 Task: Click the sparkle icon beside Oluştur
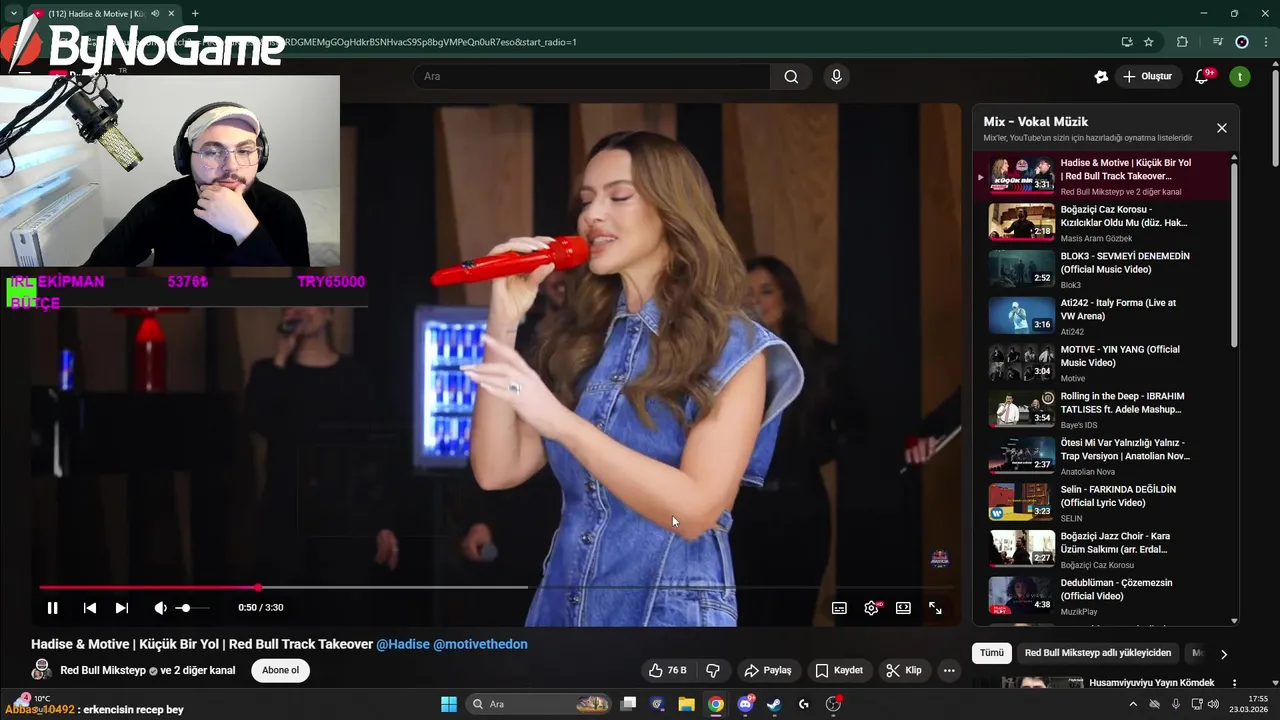(x=1101, y=76)
